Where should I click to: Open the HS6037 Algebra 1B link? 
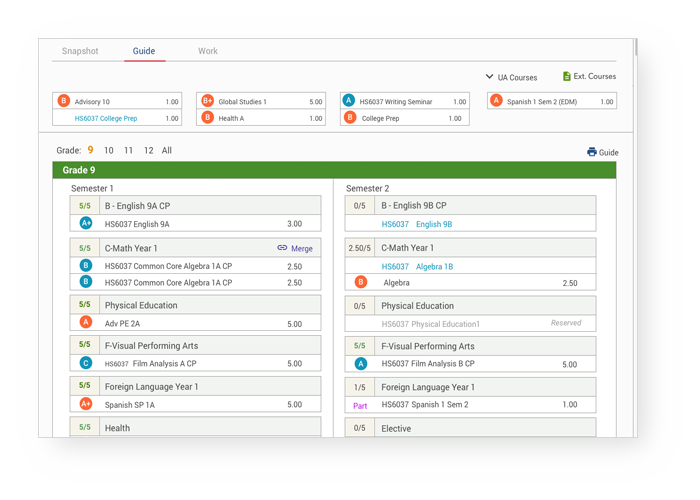(x=416, y=267)
